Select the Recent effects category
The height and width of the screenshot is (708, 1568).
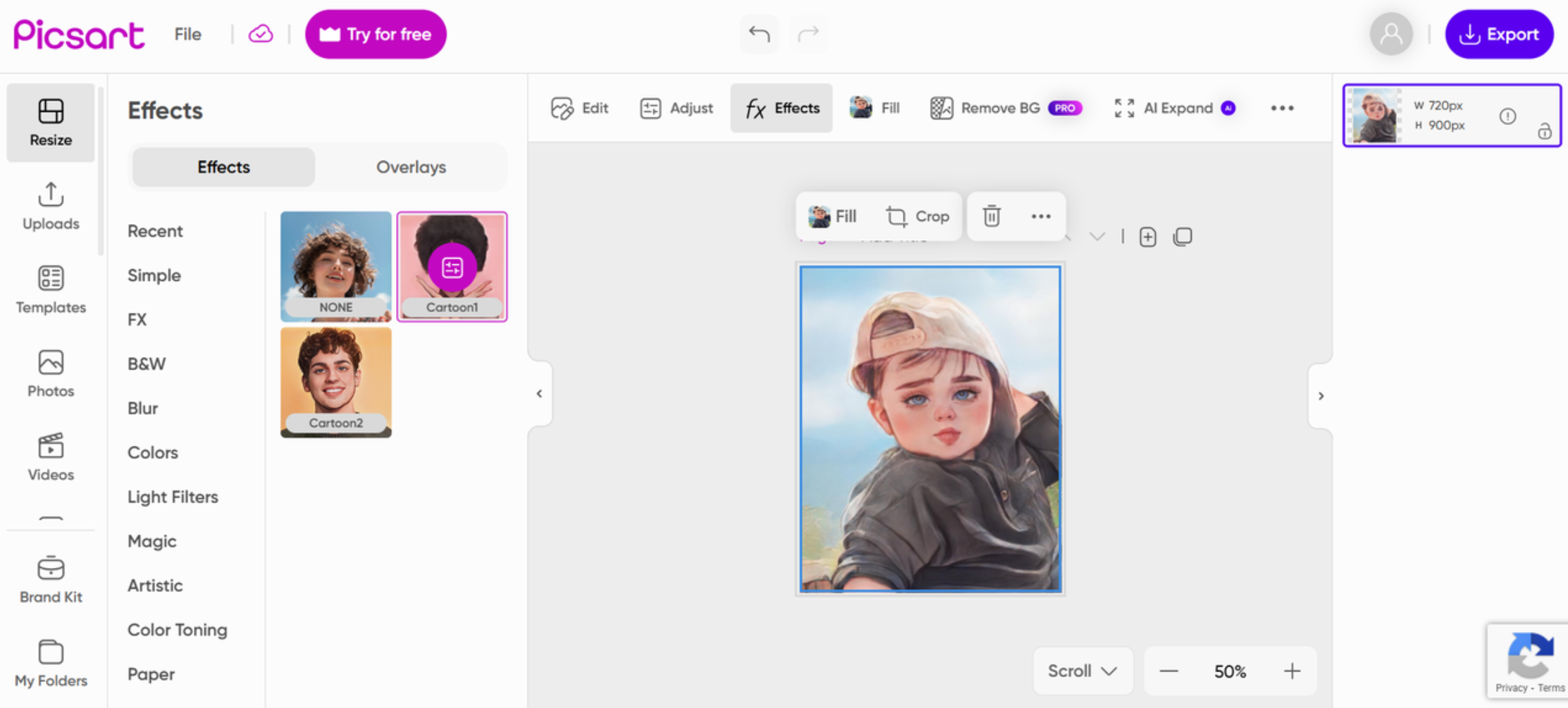(x=155, y=231)
